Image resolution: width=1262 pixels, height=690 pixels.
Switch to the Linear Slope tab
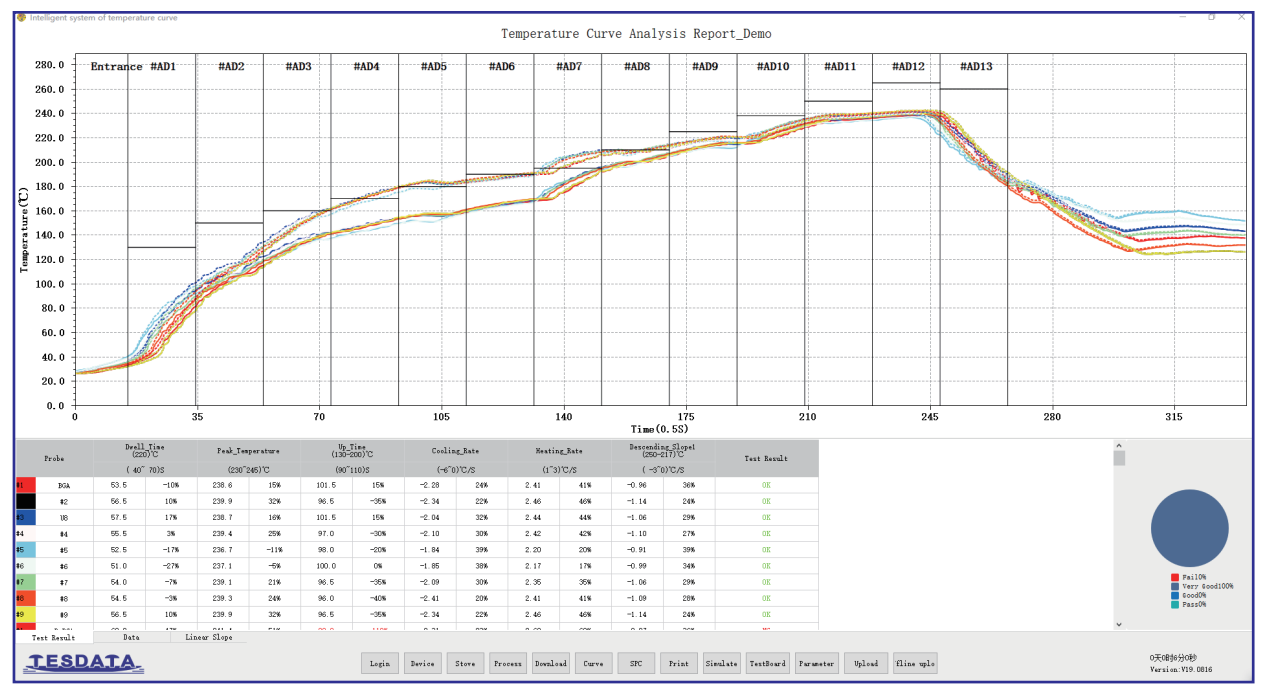pos(209,637)
